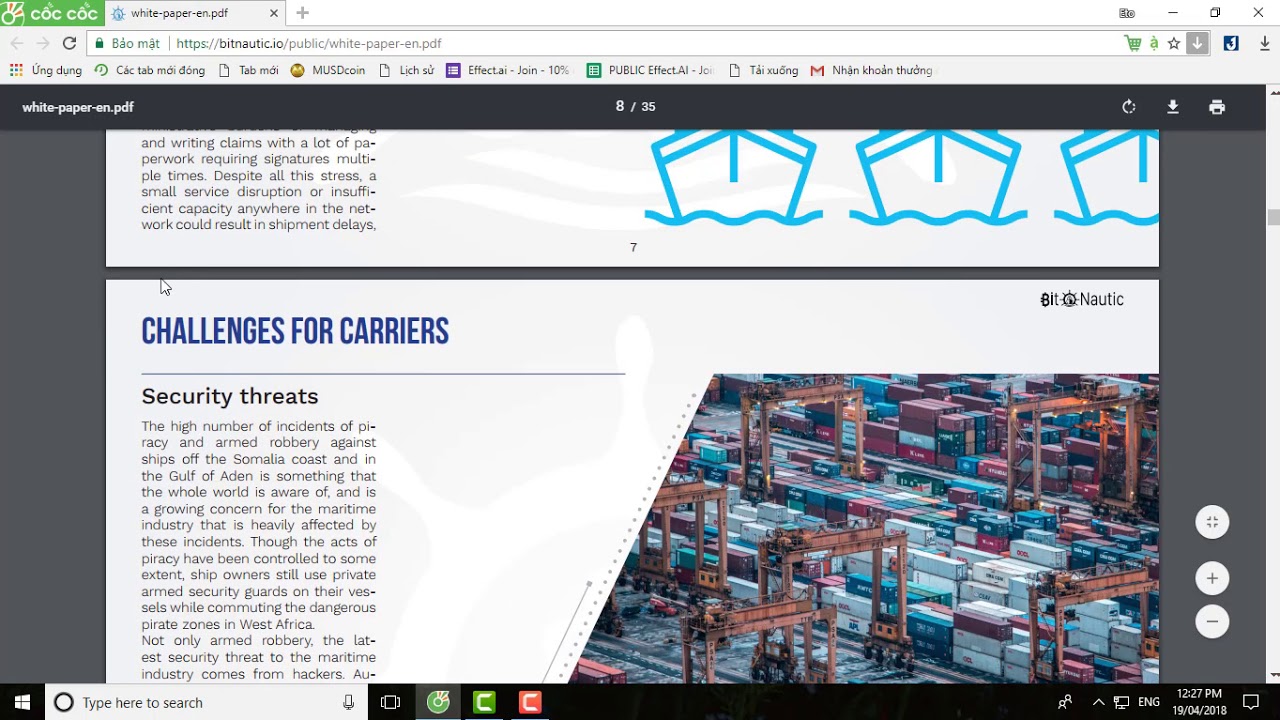Screen dimensions: 1280x720
Task: Open the blue J extension icon
Action: pyautogui.click(x=1231, y=43)
